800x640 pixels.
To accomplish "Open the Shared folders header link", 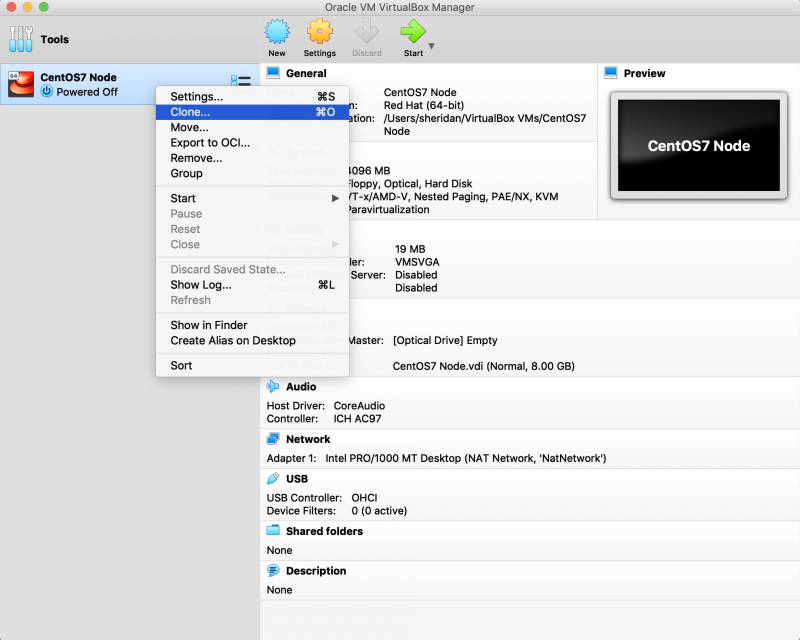I will point(324,531).
